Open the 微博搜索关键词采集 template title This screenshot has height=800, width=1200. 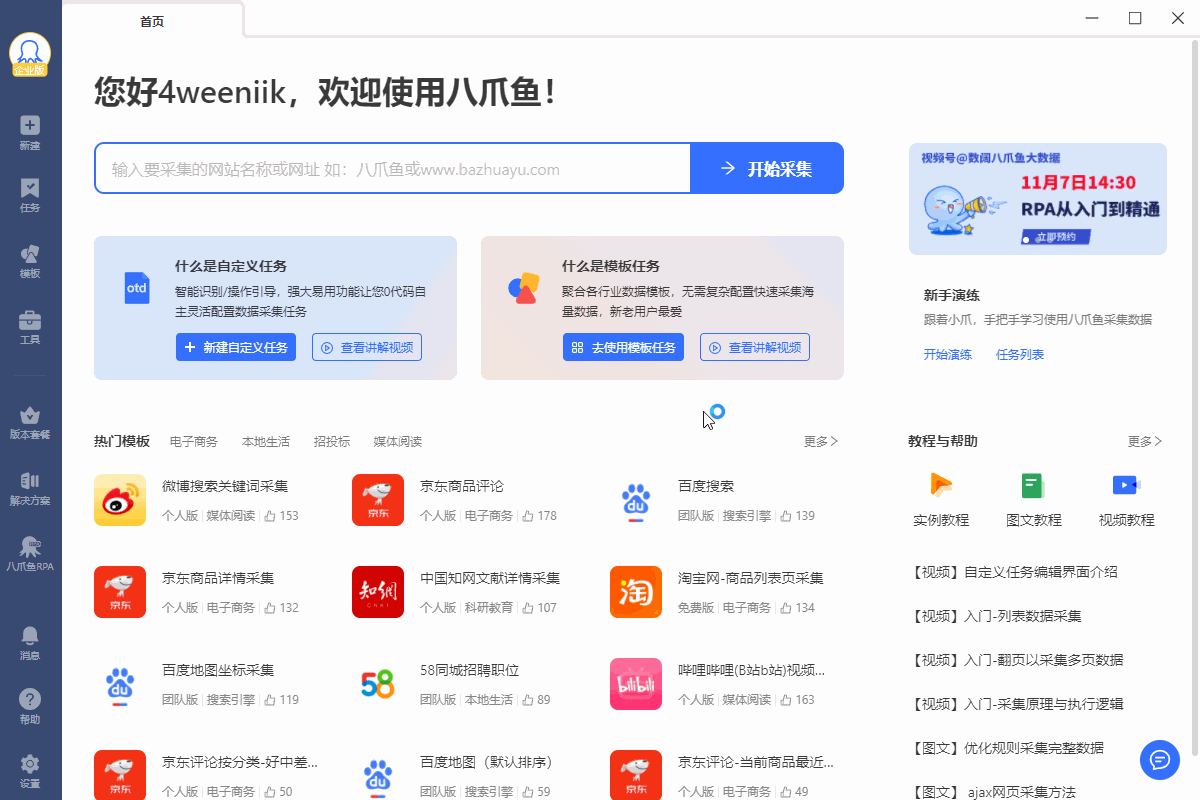pos(225,486)
